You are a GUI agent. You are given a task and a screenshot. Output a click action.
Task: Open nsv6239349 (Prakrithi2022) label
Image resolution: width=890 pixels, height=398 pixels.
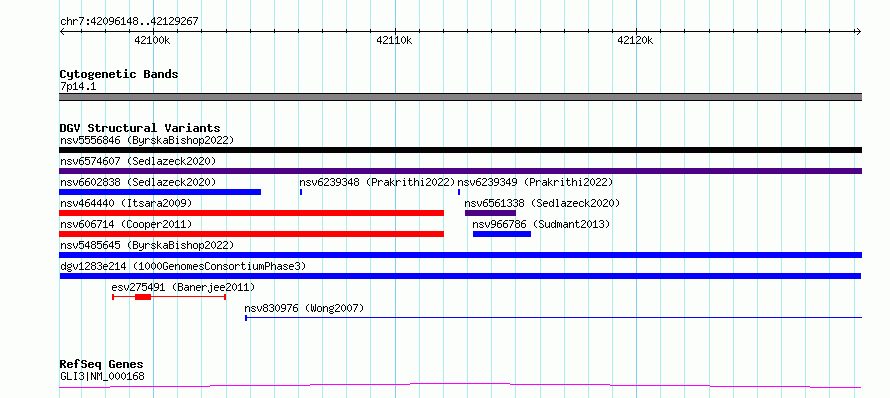(535, 182)
